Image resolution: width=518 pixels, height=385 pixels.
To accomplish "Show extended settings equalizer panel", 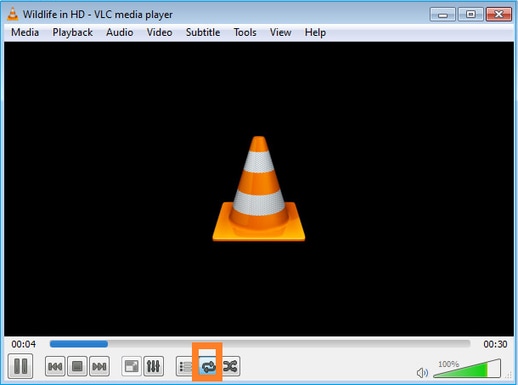I will [x=153, y=366].
